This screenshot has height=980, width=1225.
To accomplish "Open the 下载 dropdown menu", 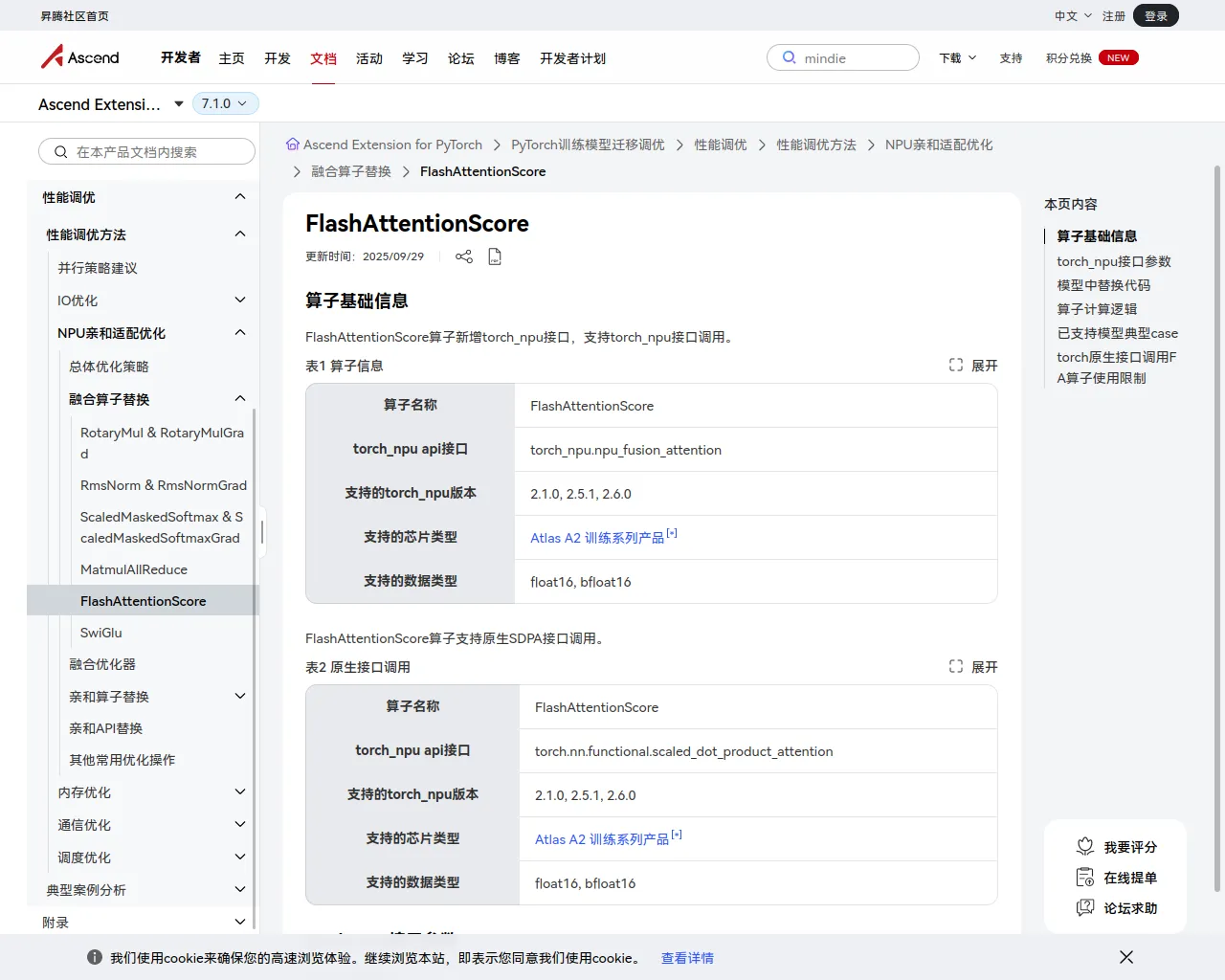I will pos(958,58).
